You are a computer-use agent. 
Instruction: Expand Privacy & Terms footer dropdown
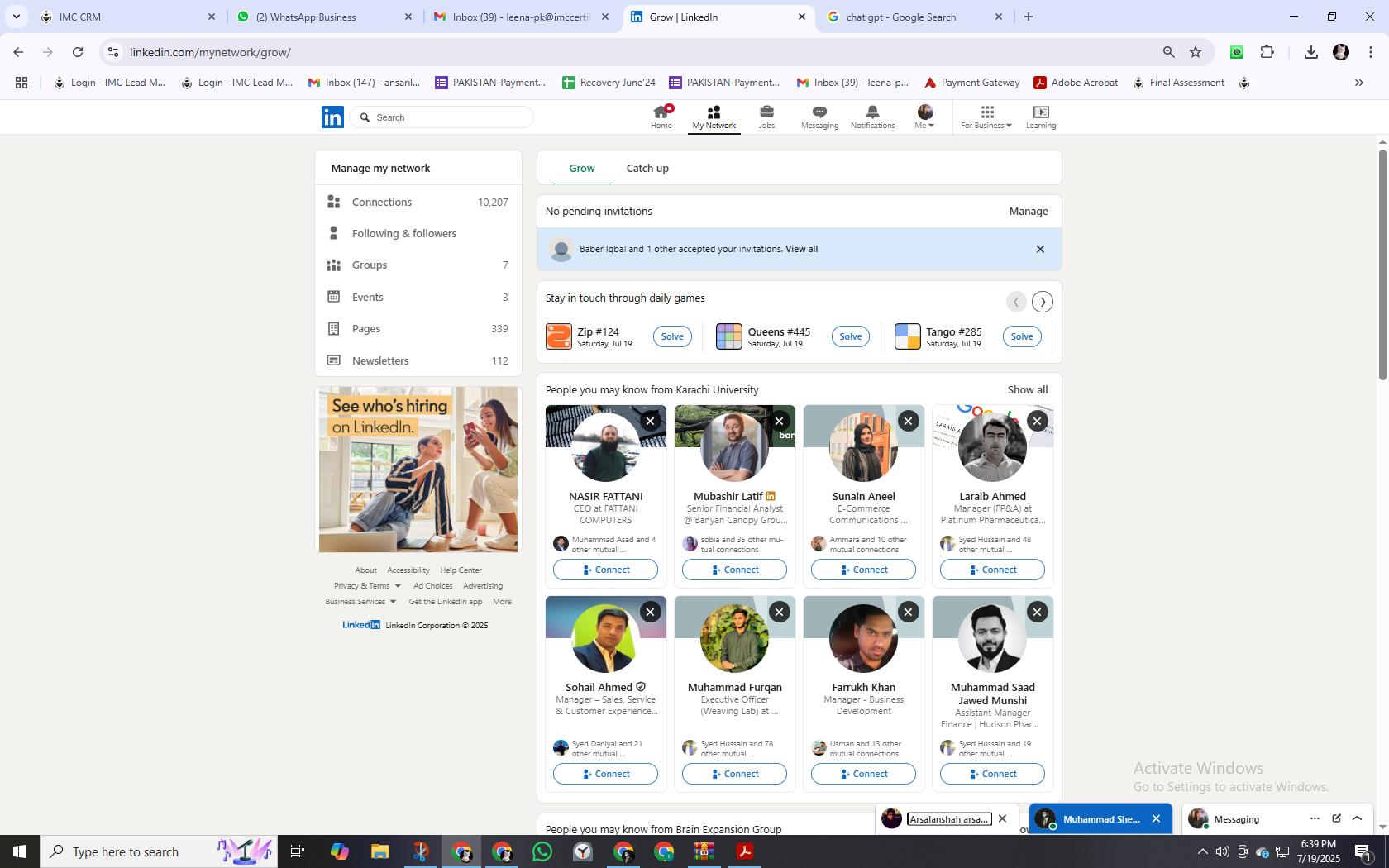[367, 585]
